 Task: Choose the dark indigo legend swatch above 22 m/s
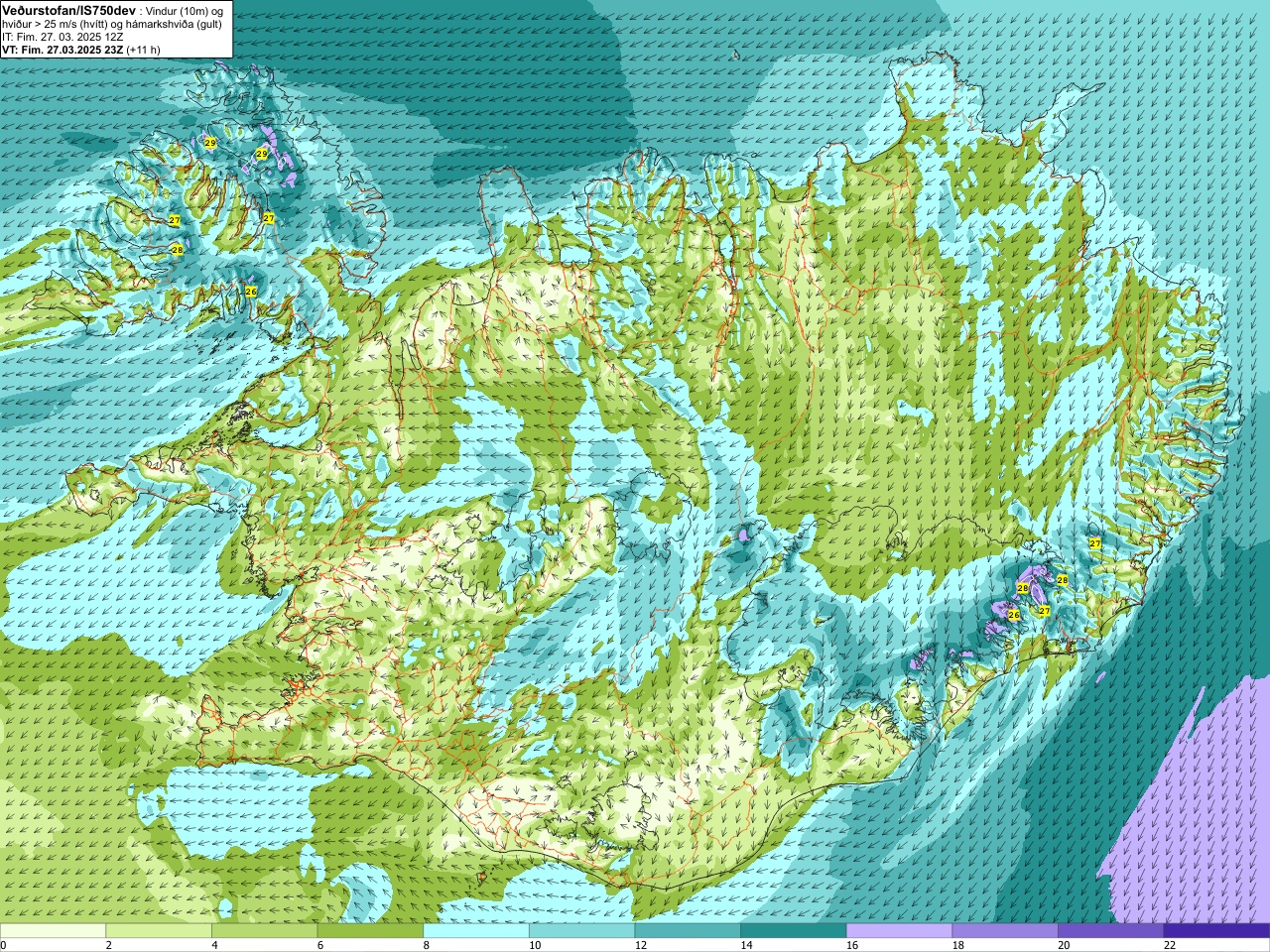pos(1216,931)
